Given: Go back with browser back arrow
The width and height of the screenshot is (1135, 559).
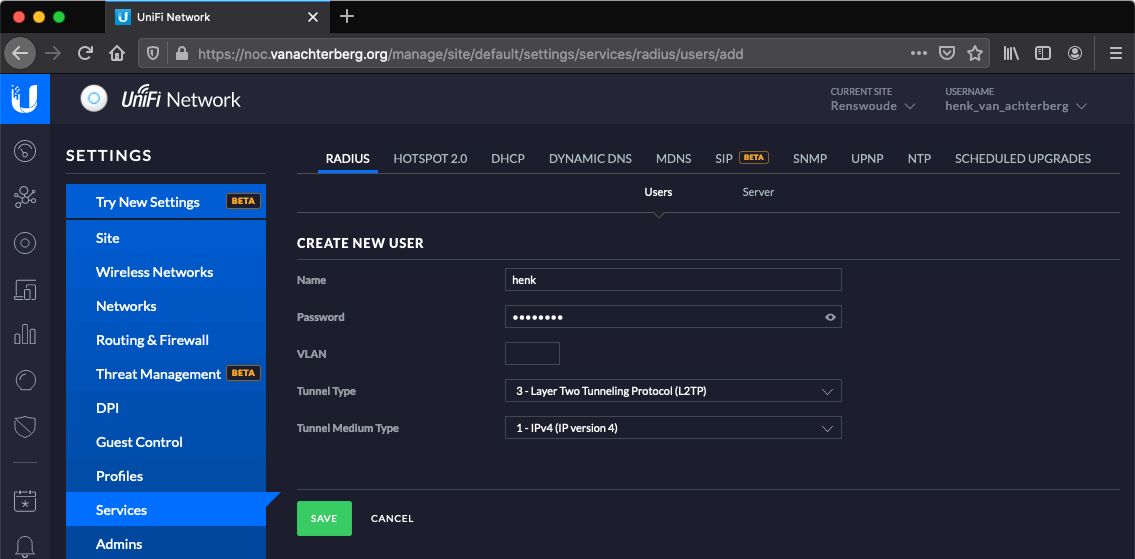Looking at the screenshot, I should (20, 53).
